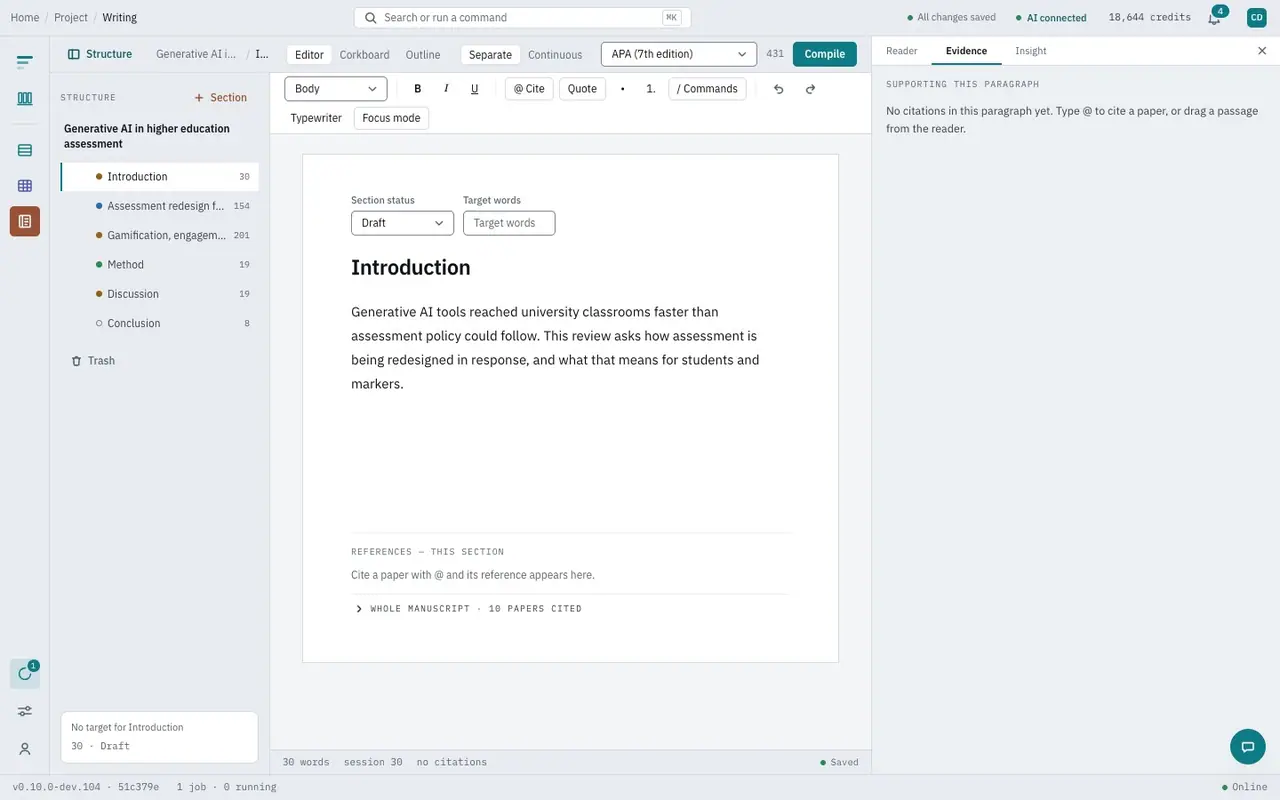Click the search or run command box

tap(522, 18)
